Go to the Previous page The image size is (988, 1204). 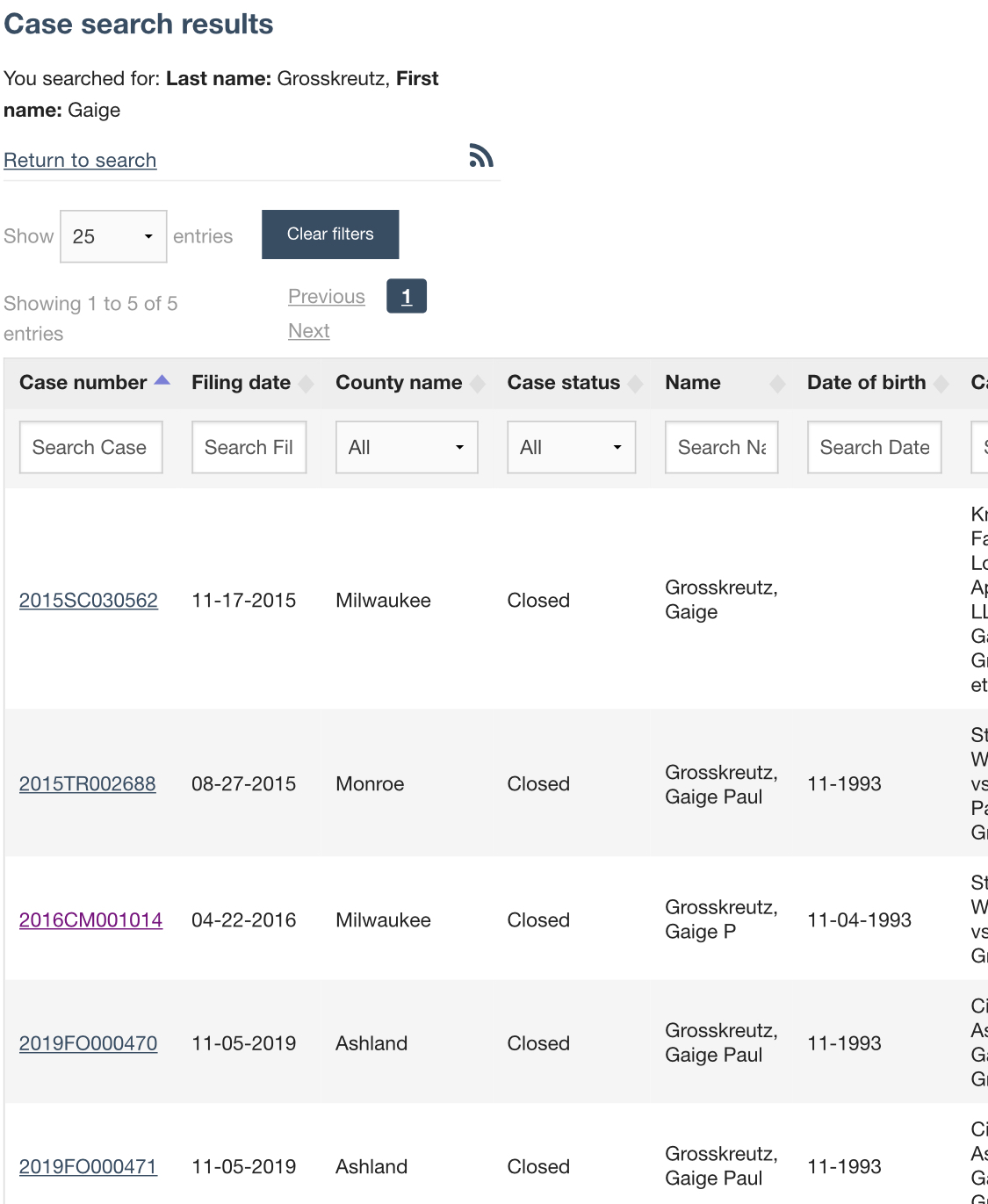(327, 297)
